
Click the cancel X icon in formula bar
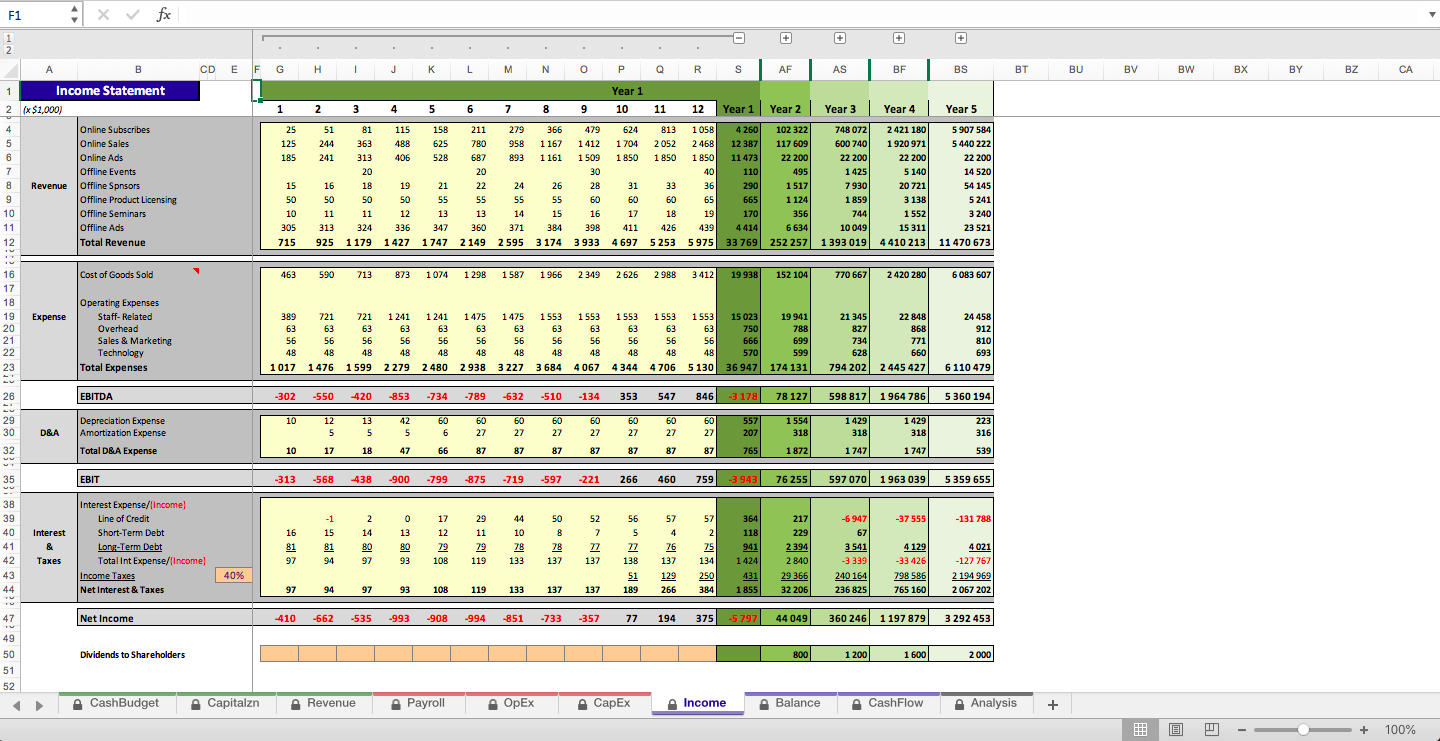pos(104,15)
